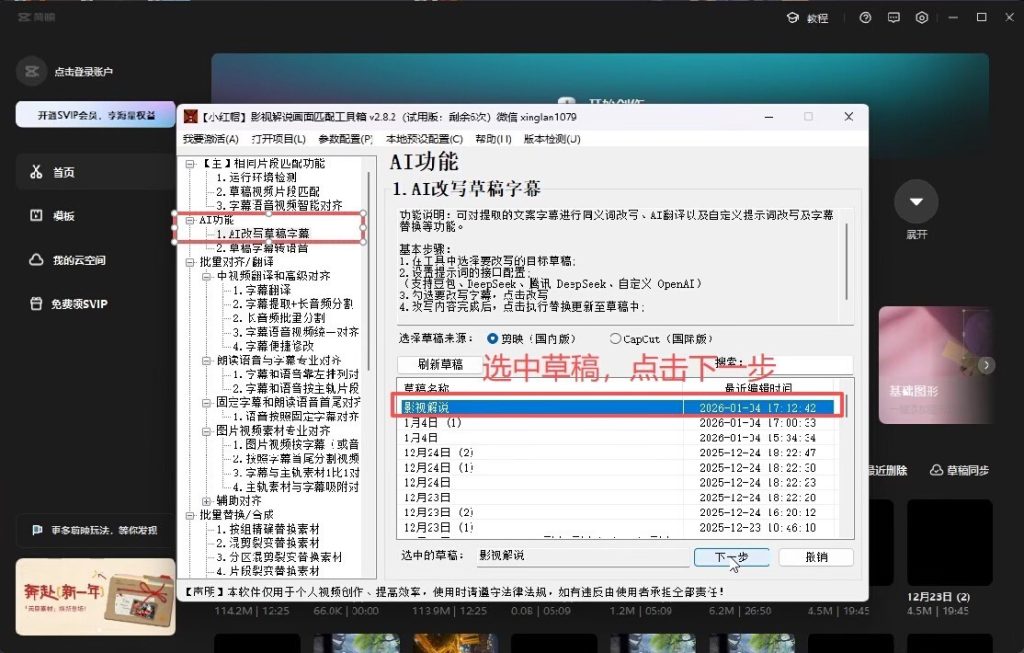The image size is (1024, 653).
Task: Open the 我要激活(A) menu
Action: tap(210, 139)
